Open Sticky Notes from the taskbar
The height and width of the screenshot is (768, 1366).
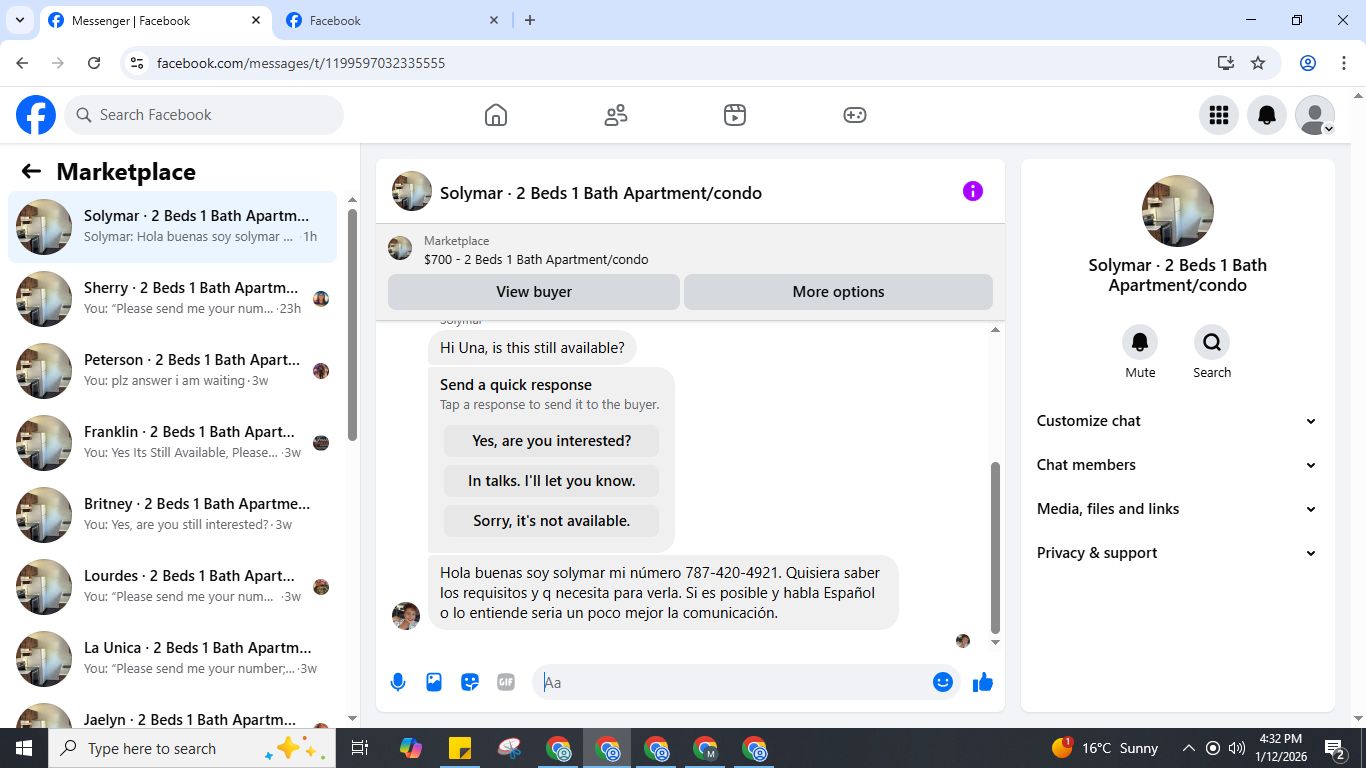[460, 748]
